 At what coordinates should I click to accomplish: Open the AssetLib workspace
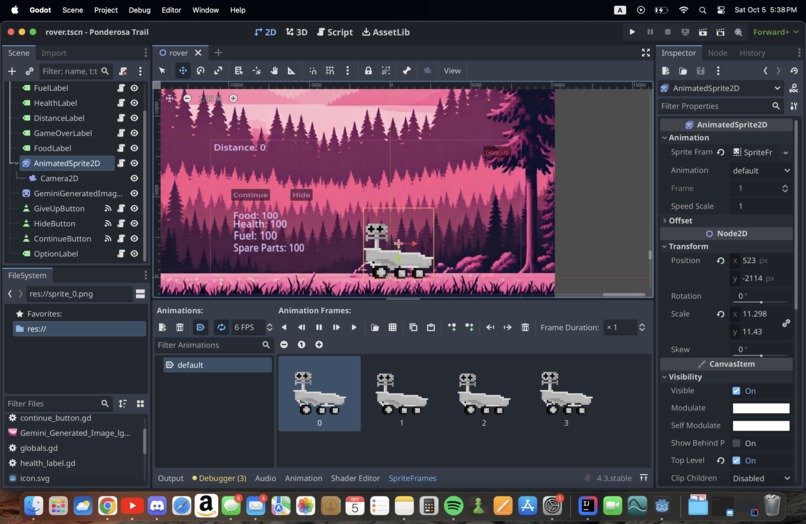386,32
